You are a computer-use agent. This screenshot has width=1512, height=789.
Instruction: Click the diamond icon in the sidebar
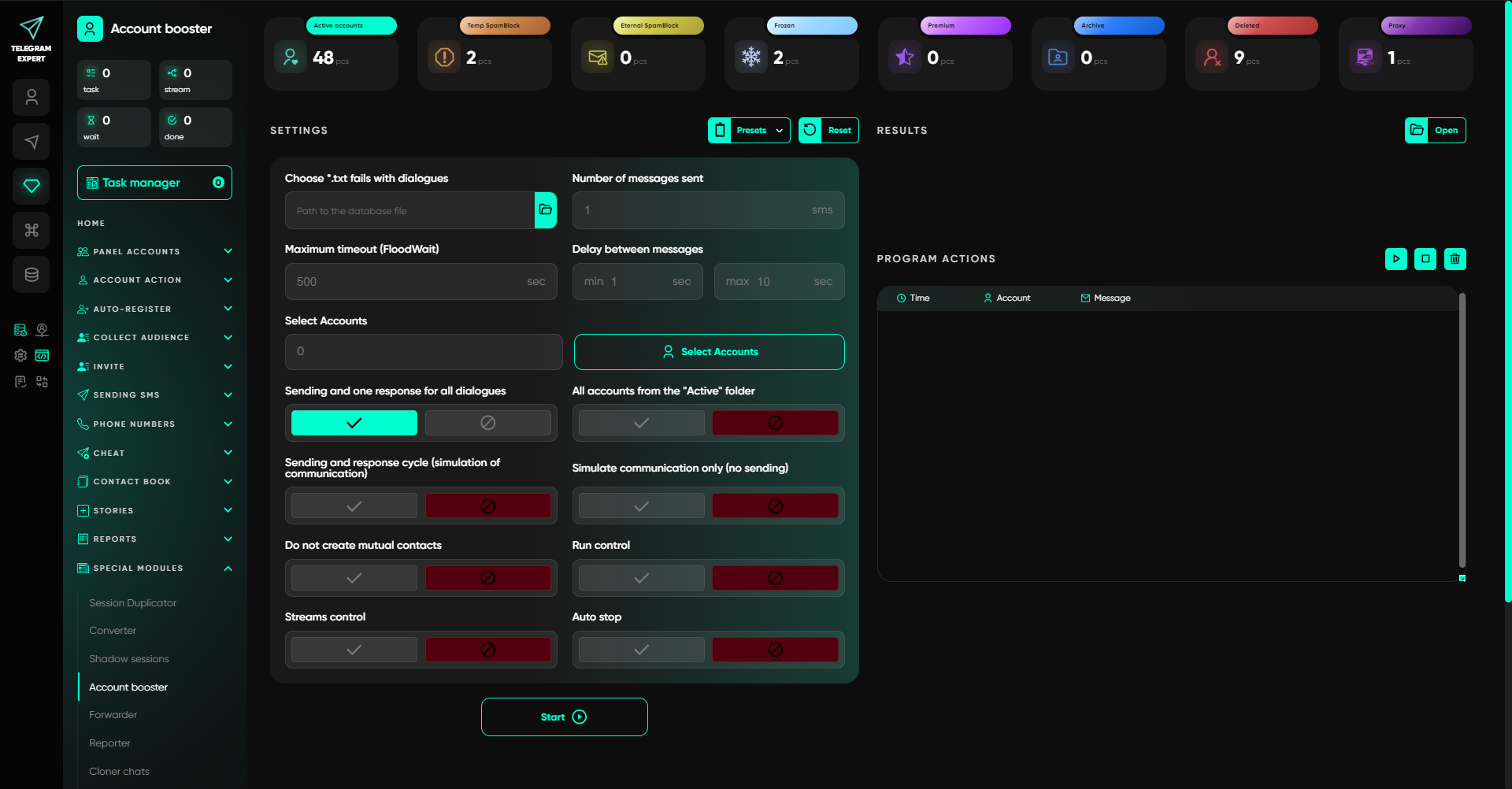pos(31,186)
